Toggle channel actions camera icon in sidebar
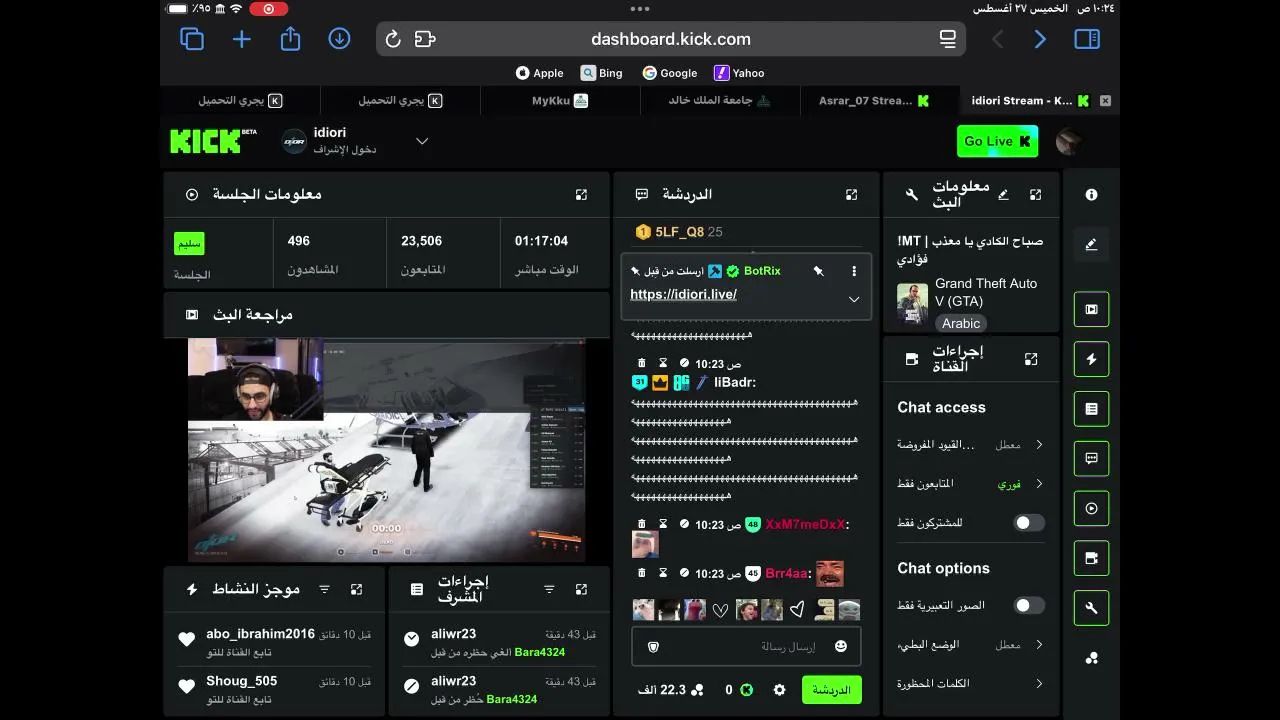 [x=1091, y=558]
